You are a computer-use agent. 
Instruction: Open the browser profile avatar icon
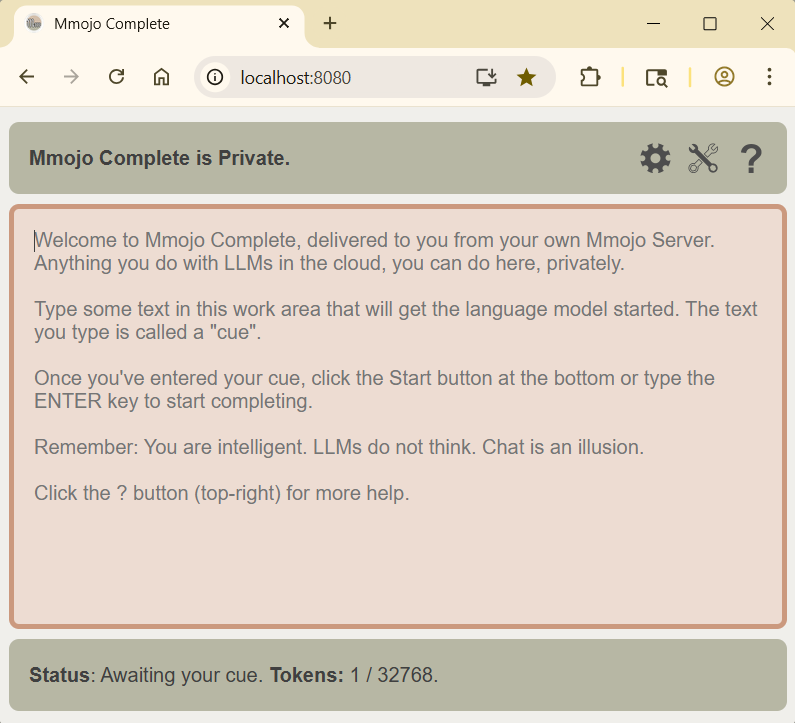coord(724,77)
